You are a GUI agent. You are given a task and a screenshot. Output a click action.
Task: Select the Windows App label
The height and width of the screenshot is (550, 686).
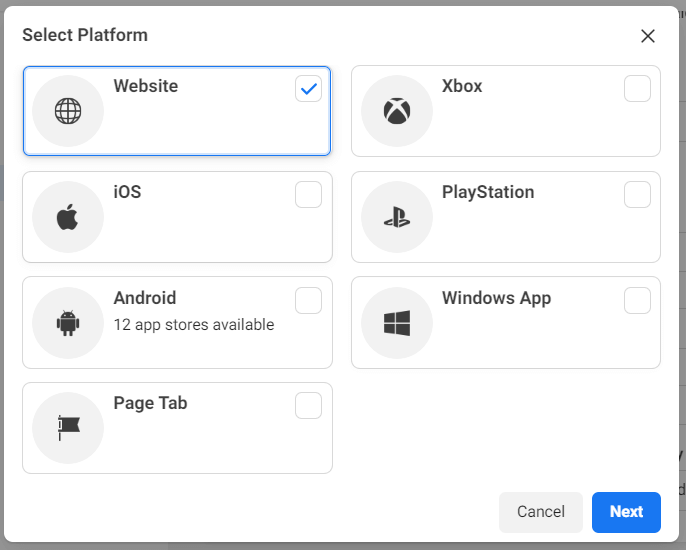click(x=496, y=298)
